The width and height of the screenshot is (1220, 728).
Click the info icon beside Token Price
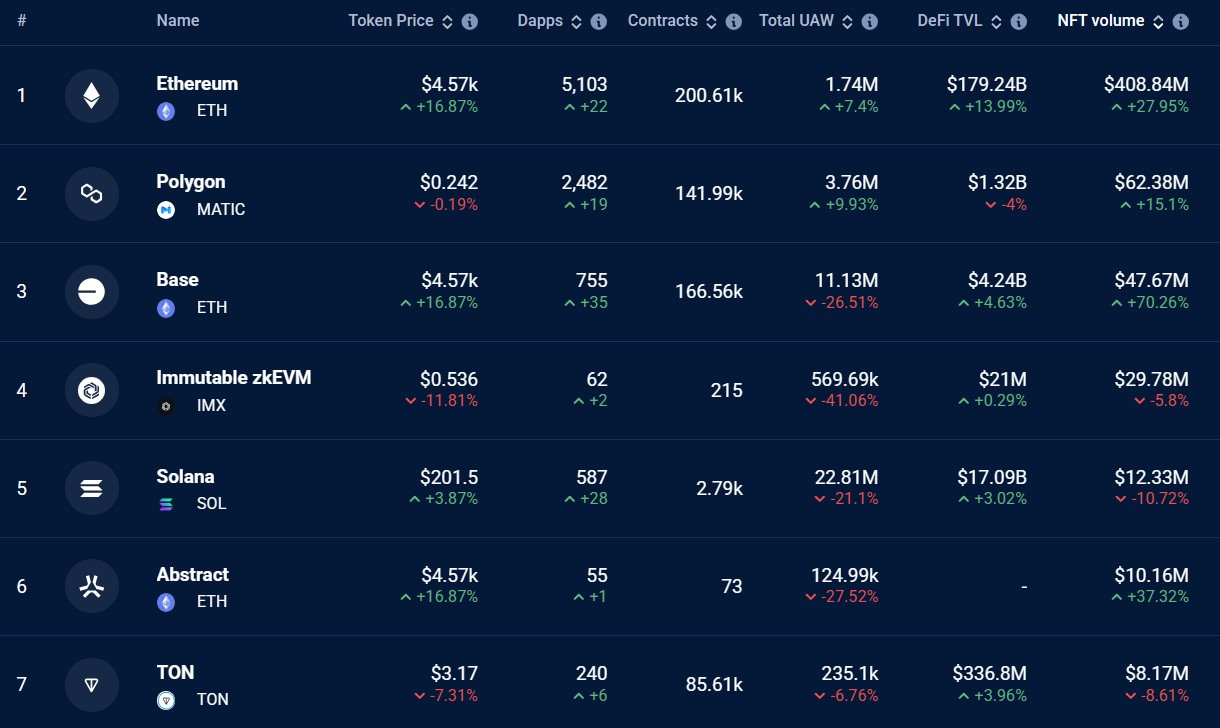click(x=469, y=22)
